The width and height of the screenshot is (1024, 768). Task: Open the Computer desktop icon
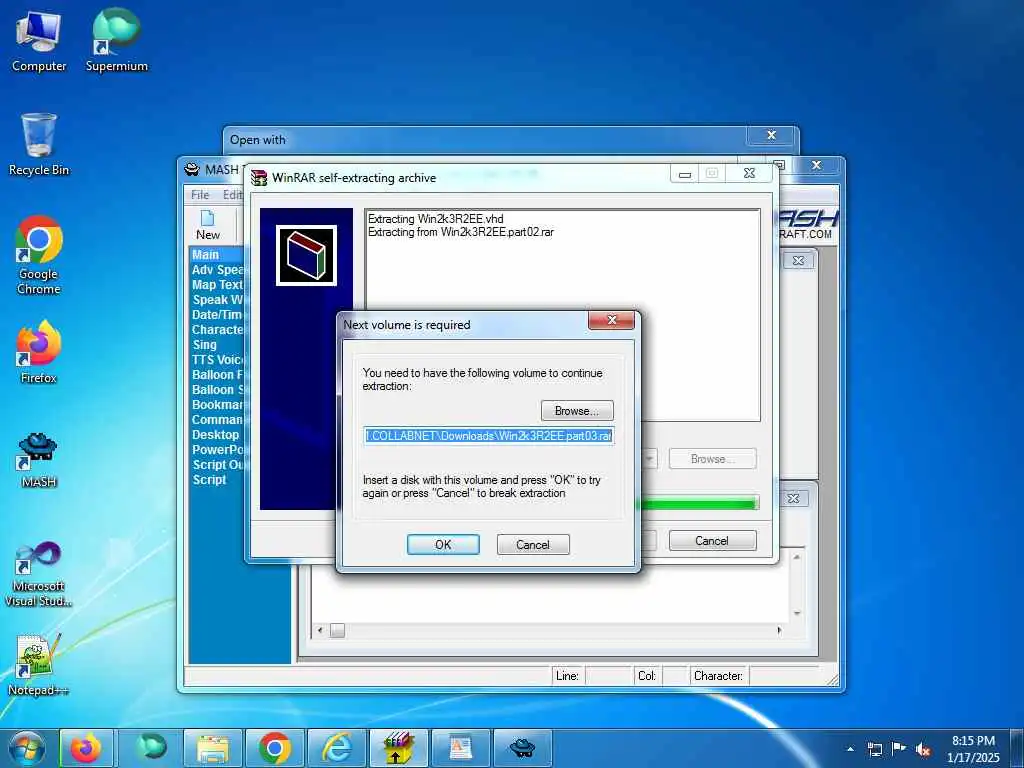point(39,42)
